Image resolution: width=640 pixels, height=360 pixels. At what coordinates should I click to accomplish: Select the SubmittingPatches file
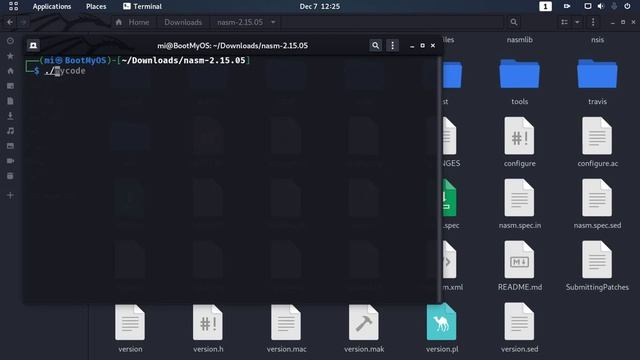(x=597, y=266)
